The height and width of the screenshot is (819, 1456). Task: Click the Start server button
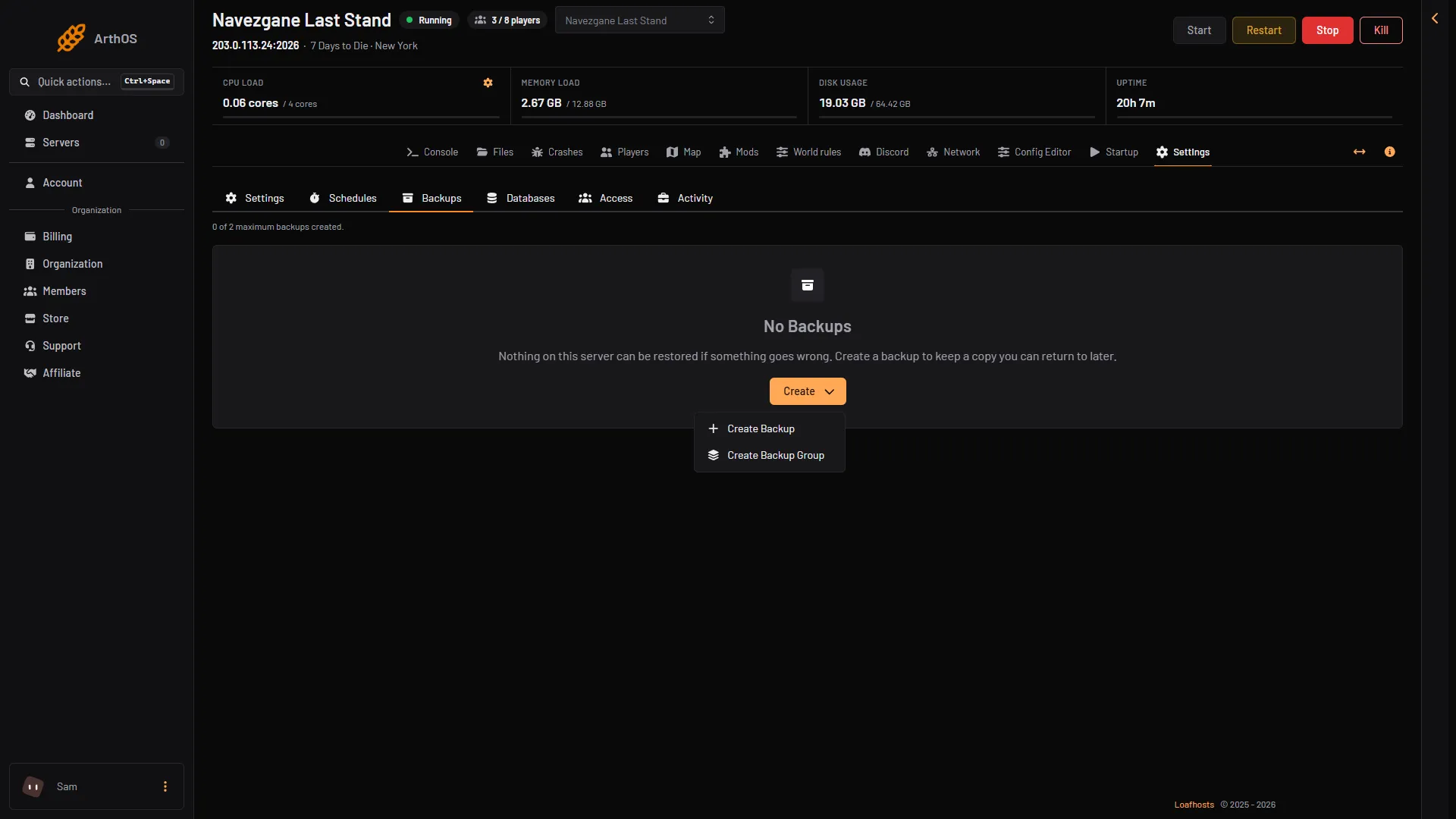click(1199, 30)
